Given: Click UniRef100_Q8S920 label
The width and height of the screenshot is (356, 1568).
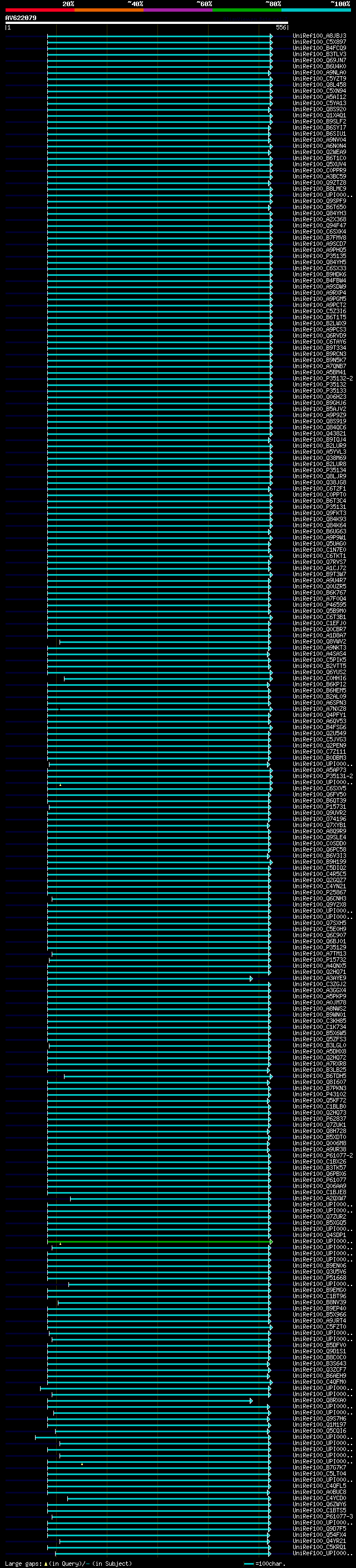Looking at the screenshot, I should pyautogui.click(x=319, y=110).
